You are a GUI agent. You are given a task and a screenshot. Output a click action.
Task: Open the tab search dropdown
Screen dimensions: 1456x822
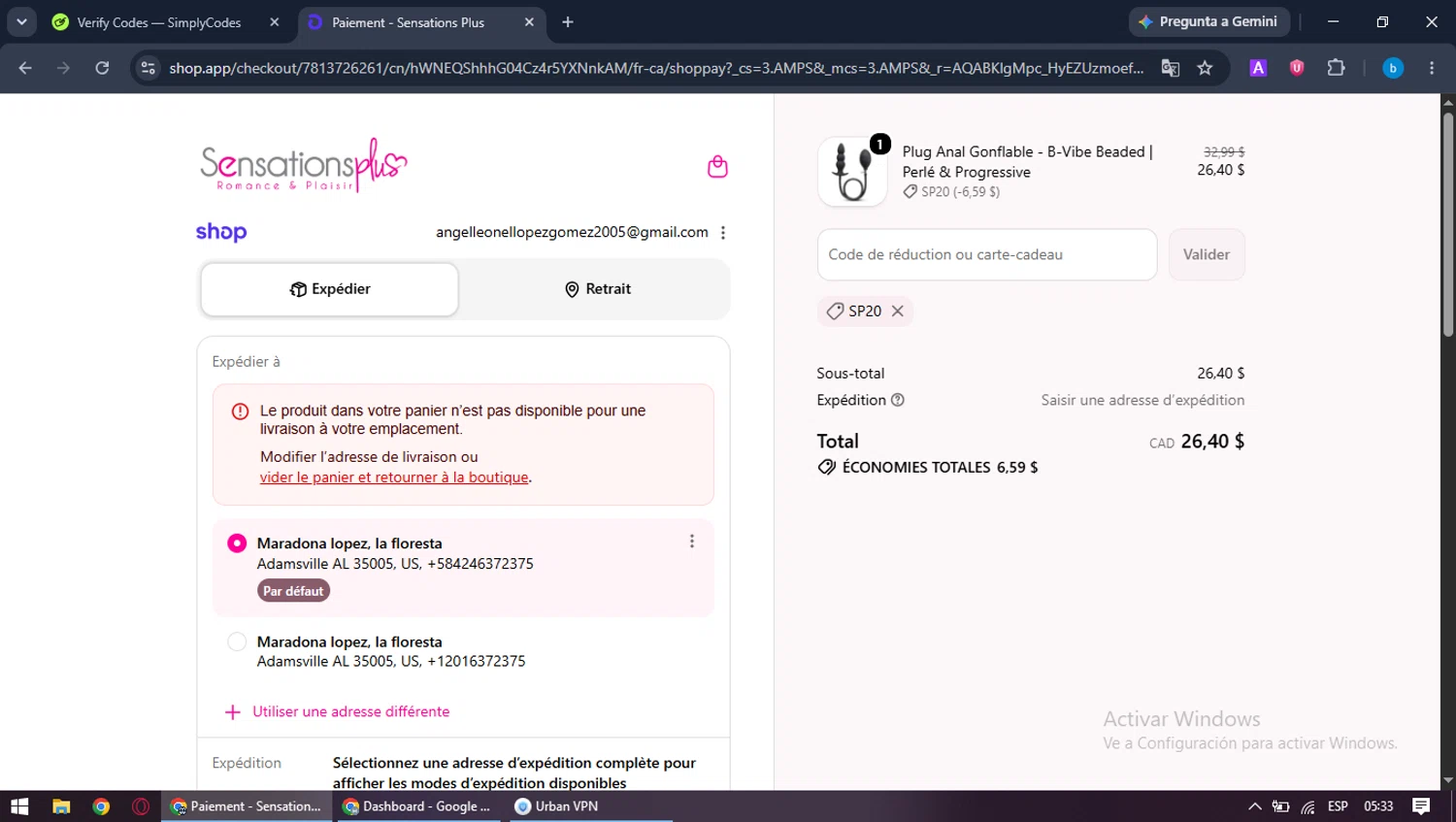(x=21, y=22)
